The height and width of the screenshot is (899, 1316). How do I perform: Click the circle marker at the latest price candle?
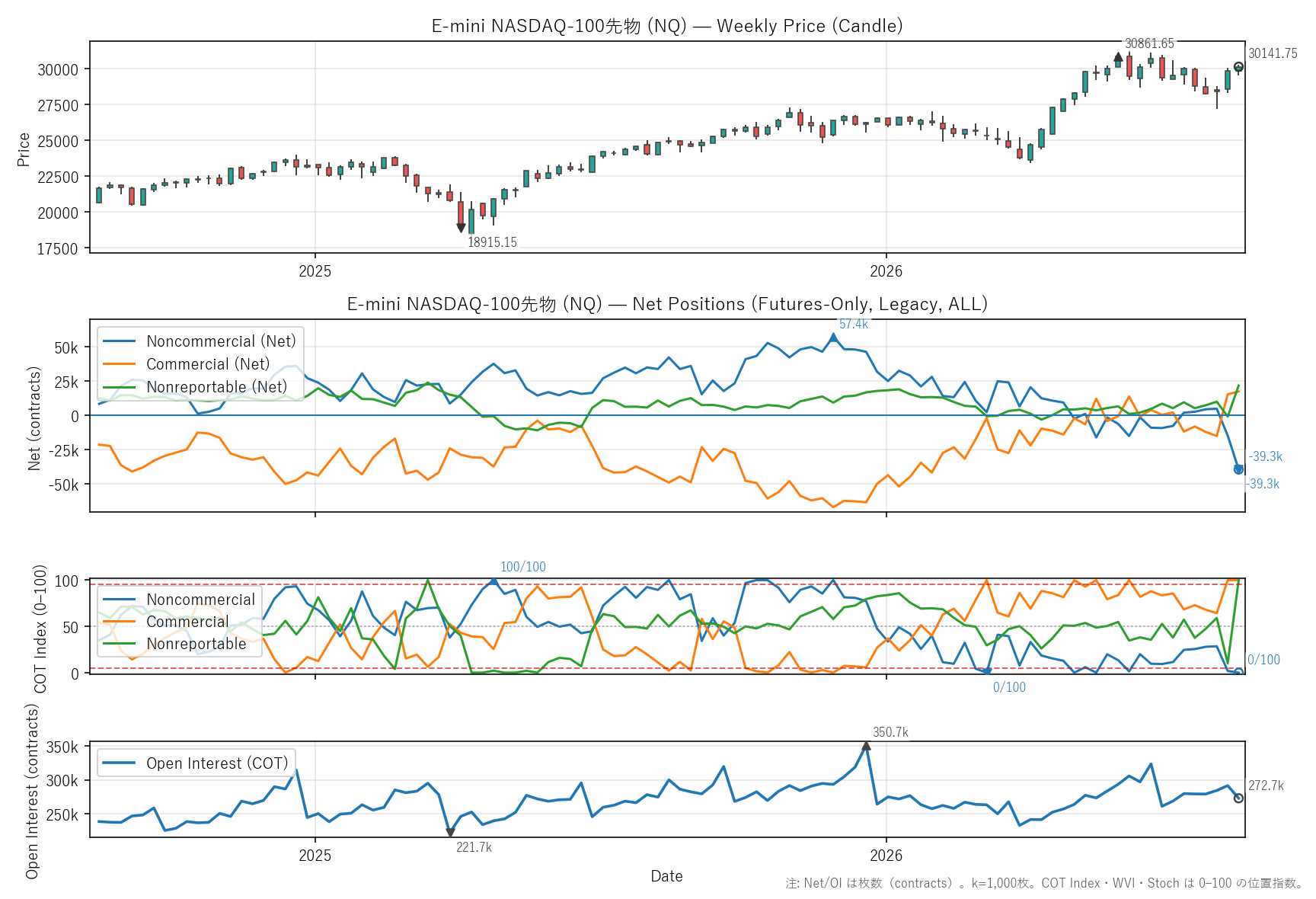1238,67
